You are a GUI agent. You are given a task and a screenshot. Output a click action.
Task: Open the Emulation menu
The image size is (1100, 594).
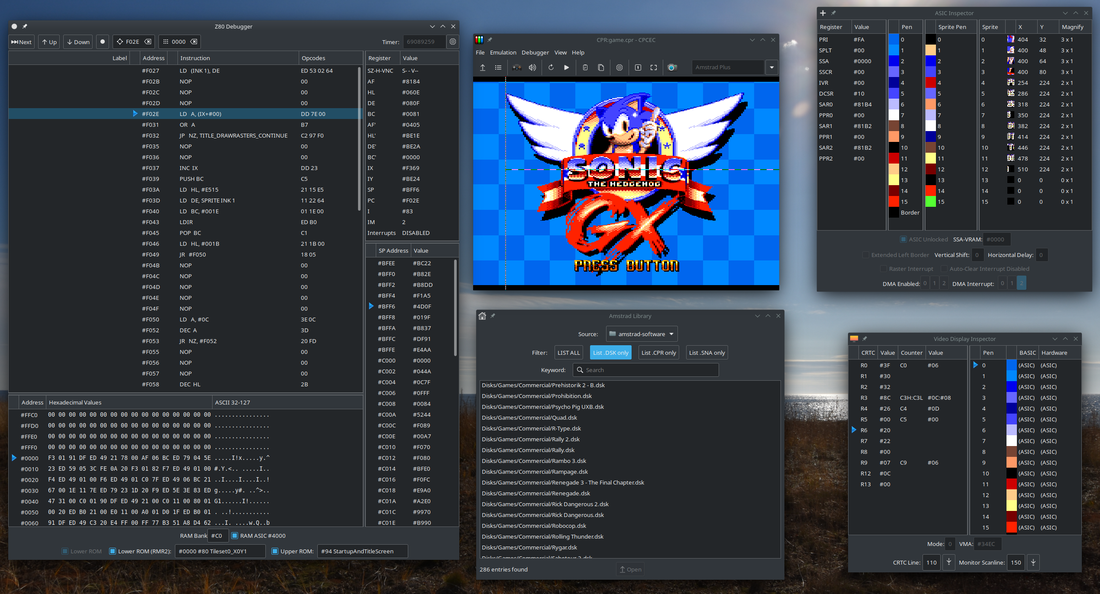503,53
